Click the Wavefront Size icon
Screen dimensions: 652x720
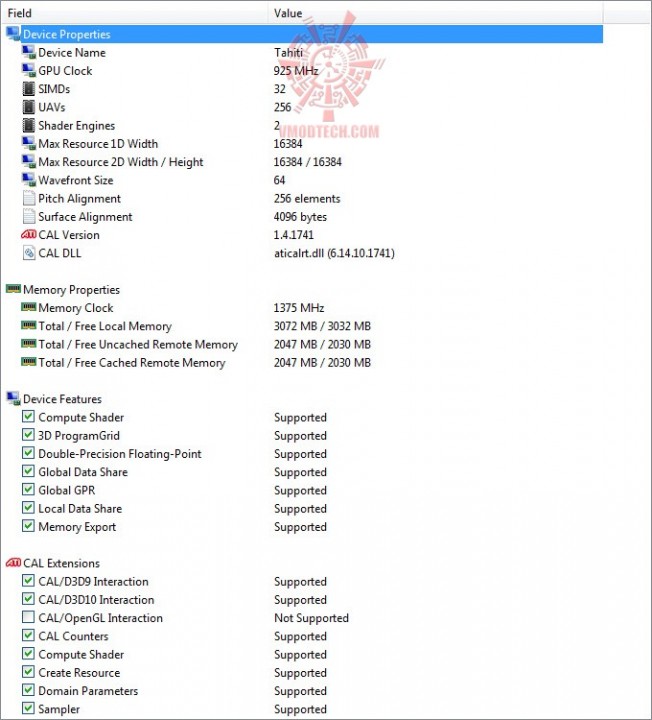(x=28, y=180)
